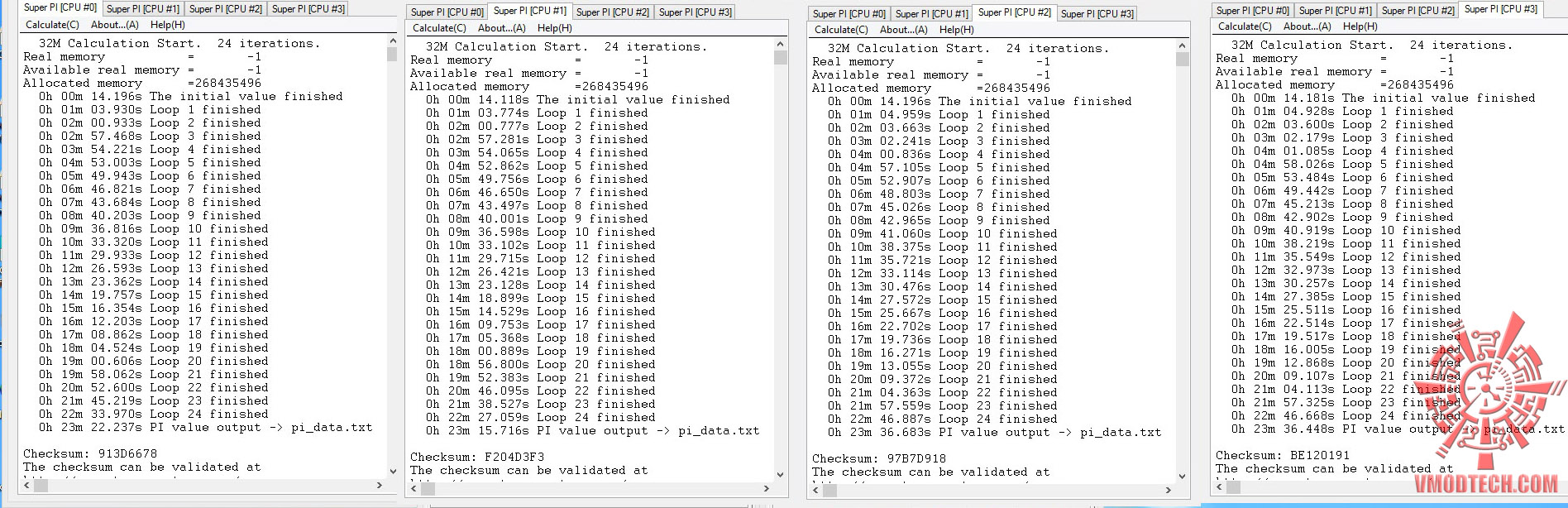Open Calculate(C) menu in checksum BE120191 window
The height and width of the screenshot is (508, 1568).
coord(1245,26)
